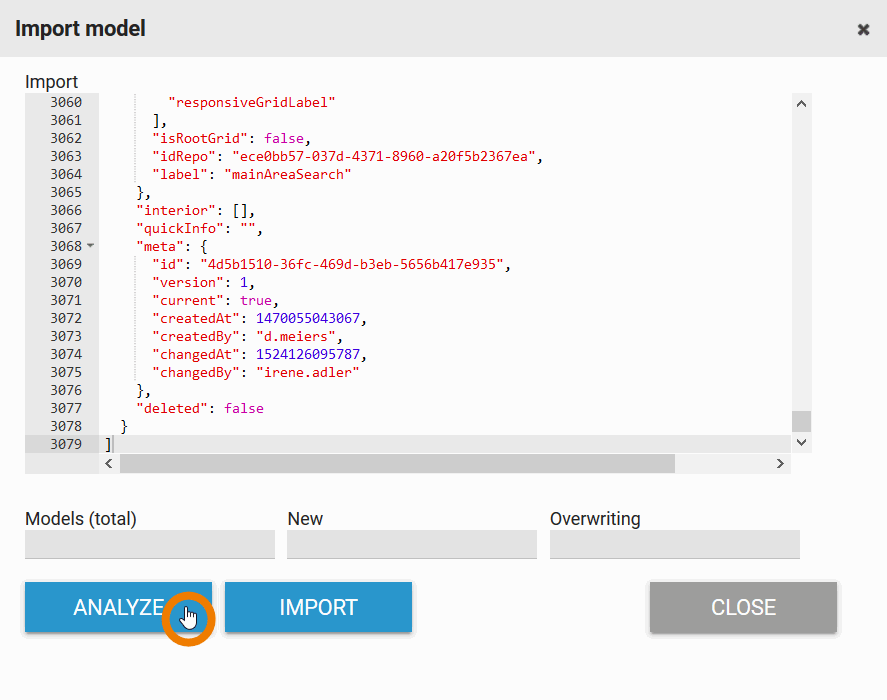Click line number 3060 in the gutter

point(66,102)
